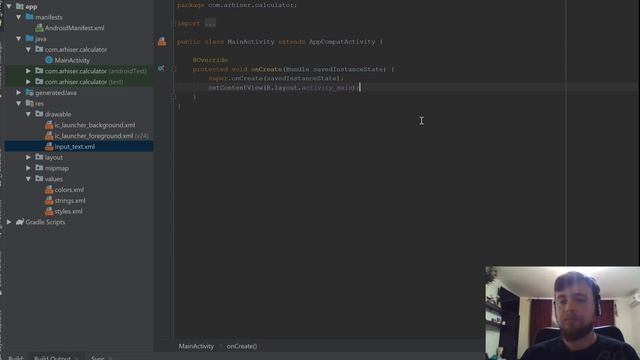Click the Gradle Scripts elephant icon
This screenshot has width=640, height=360.
(20, 222)
